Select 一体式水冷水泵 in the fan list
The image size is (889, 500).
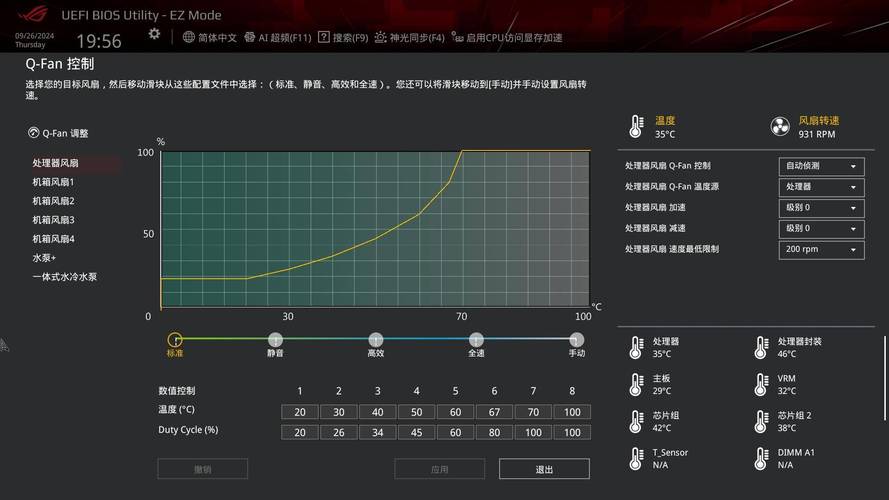click(x=65, y=277)
